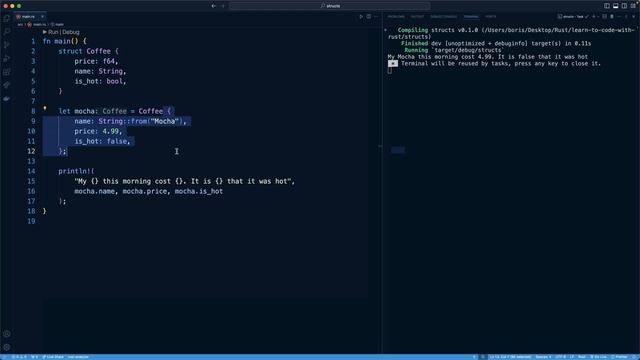
Task: Go forward using the title bar arrow
Action: (x=223, y=6)
